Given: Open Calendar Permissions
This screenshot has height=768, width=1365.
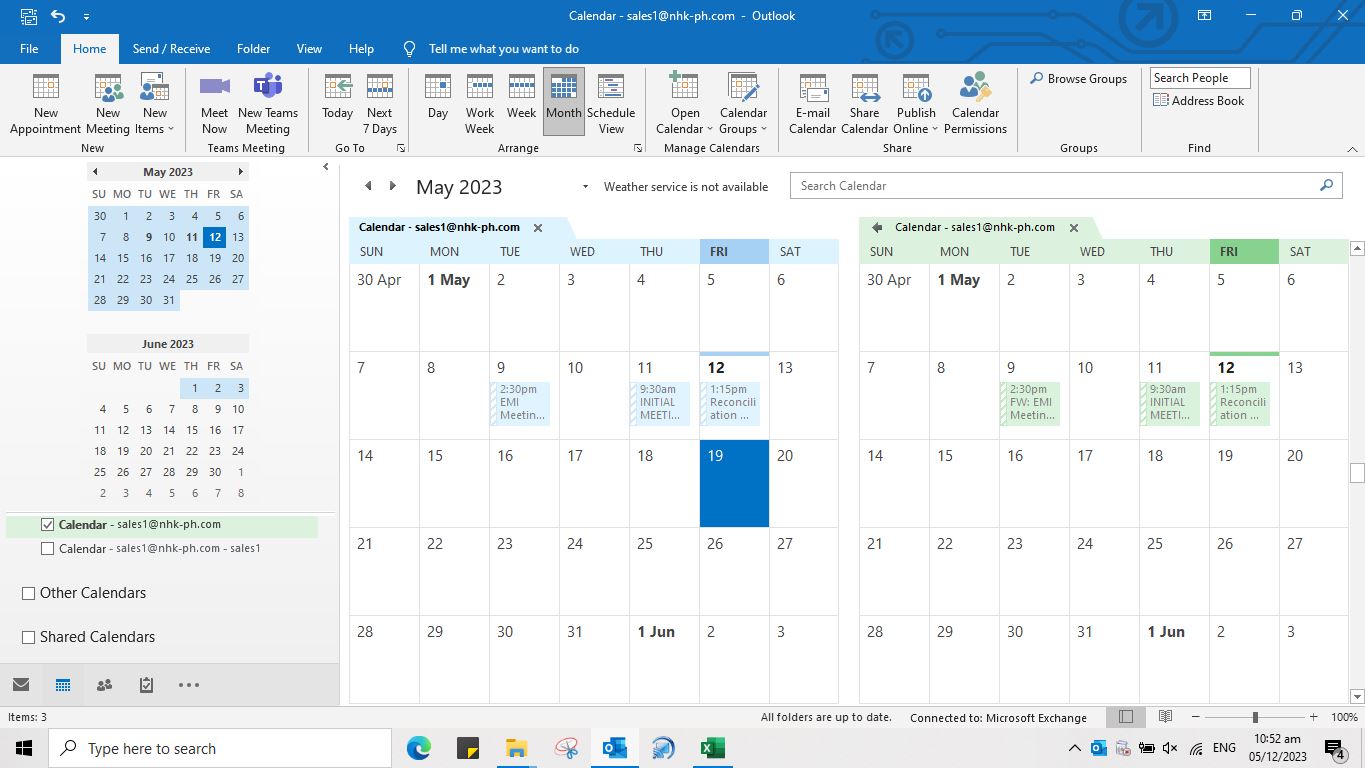Looking at the screenshot, I should pos(975,103).
